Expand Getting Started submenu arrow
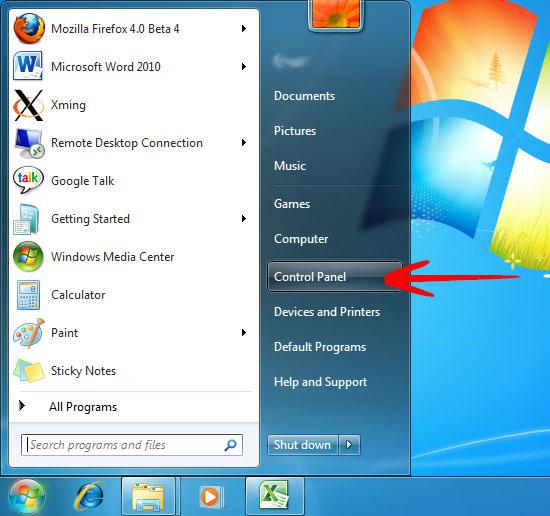550x516 pixels. pyautogui.click(x=244, y=219)
